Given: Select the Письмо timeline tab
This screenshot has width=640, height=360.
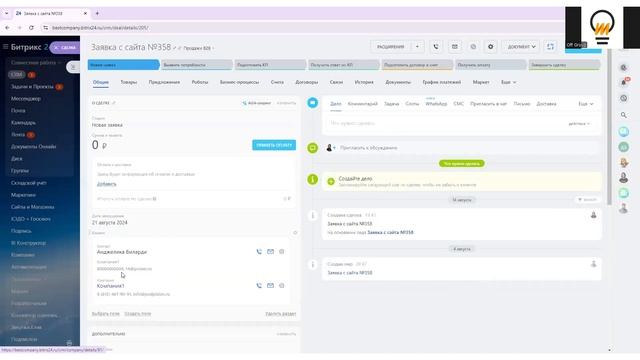Looking at the screenshot, I should tap(521, 104).
